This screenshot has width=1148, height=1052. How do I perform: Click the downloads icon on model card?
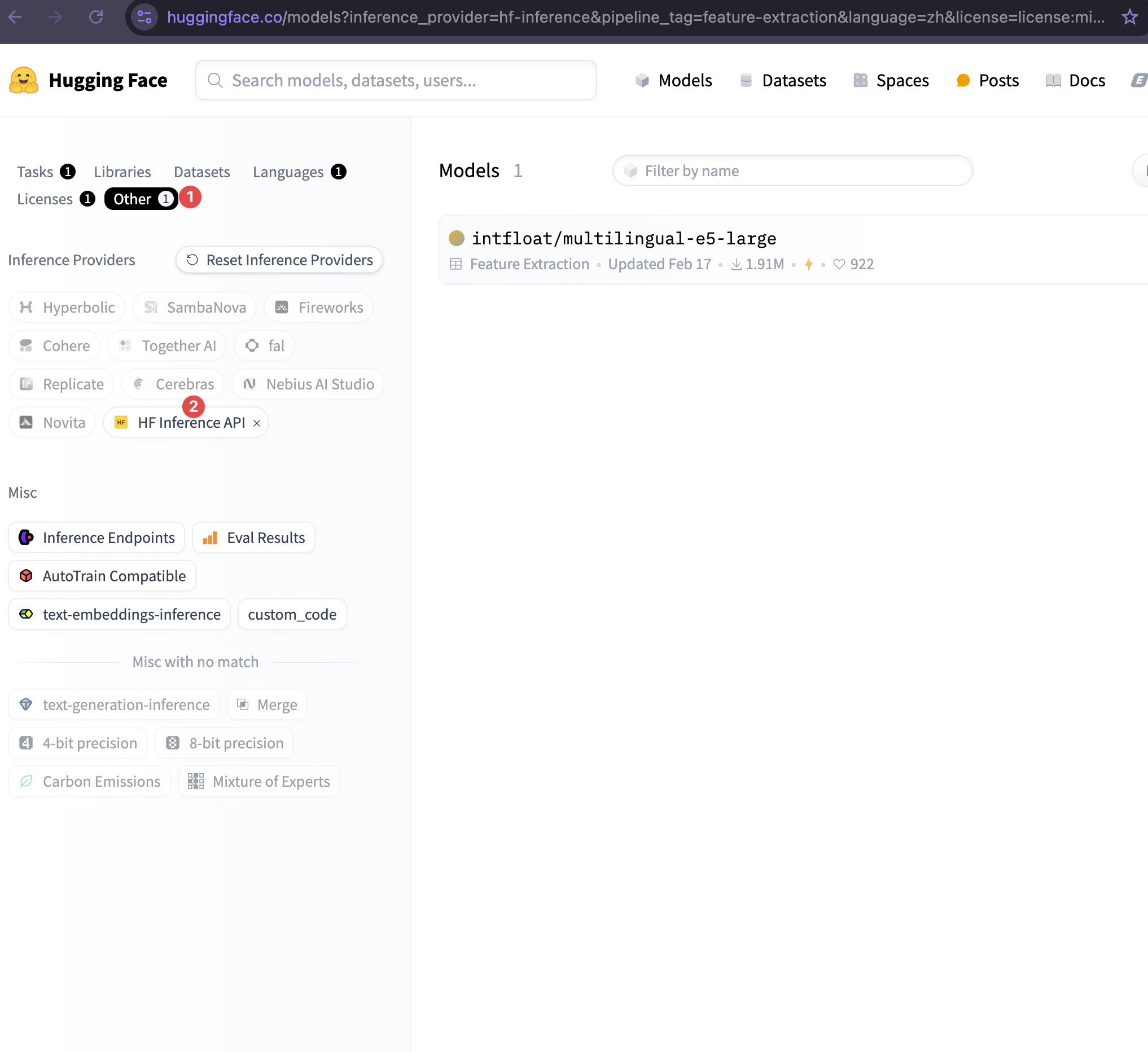(x=737, y=264)
